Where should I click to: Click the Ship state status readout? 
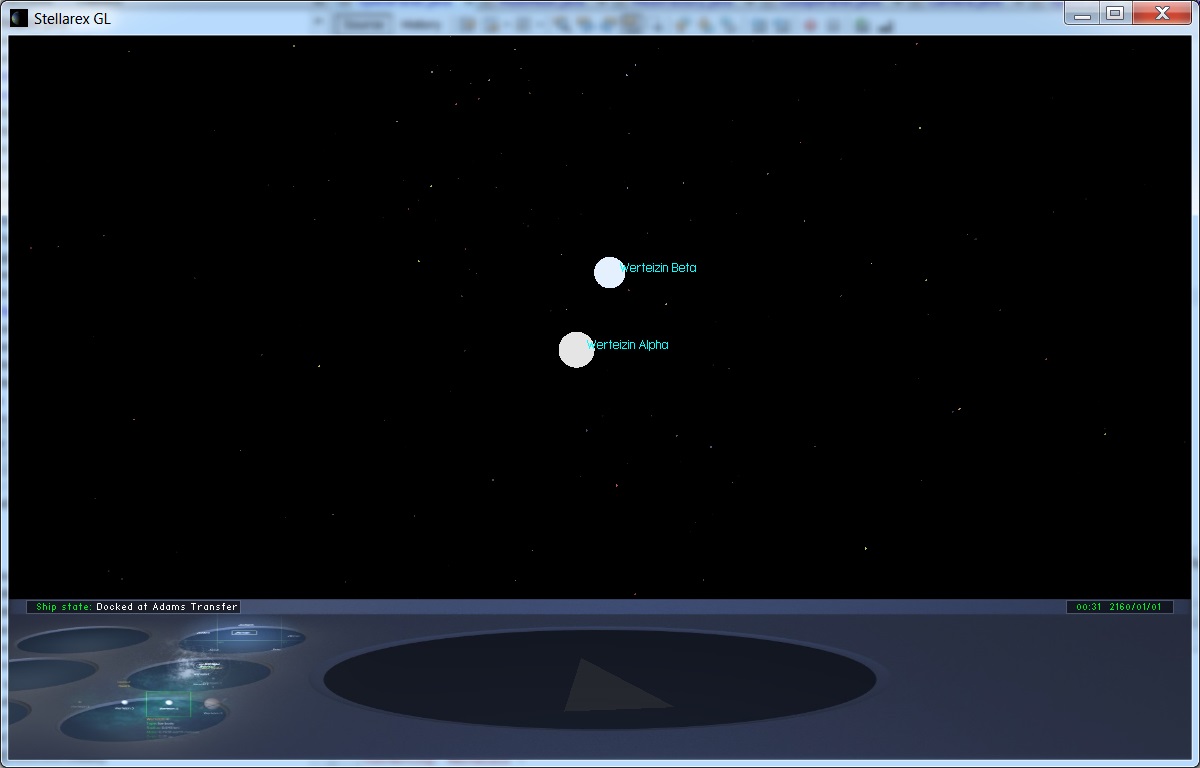tap(134, 607)
